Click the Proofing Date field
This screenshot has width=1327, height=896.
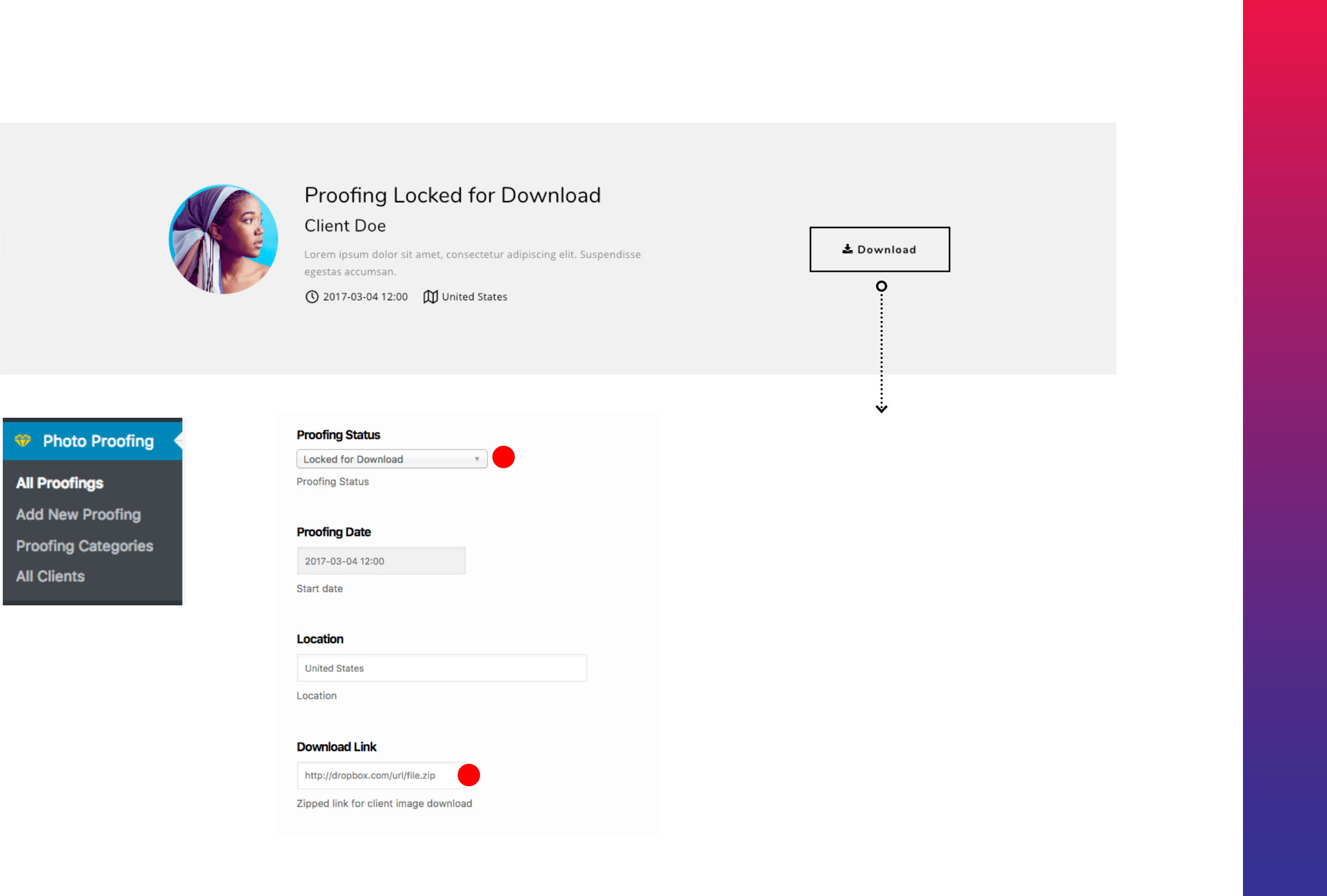click(381, 561)
